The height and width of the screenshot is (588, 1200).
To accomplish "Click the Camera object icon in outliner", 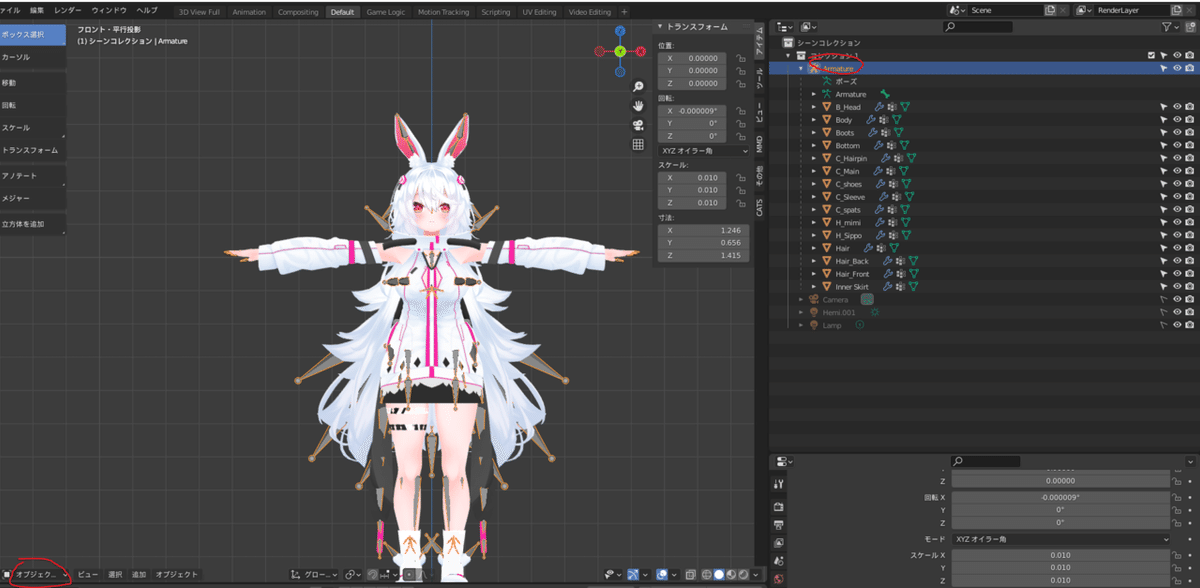I will [814, 299].
